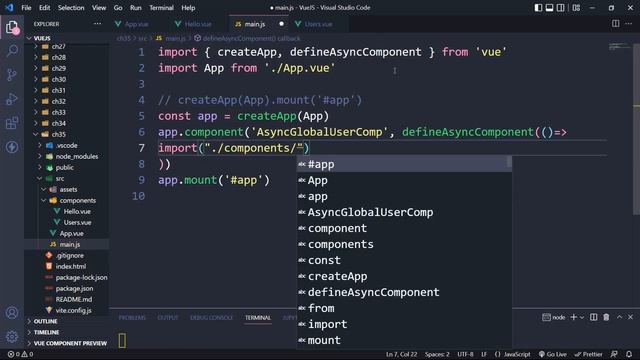The image size is (640, 360).
Task: Open the Selection menu
Action: [x=71, y=8]
